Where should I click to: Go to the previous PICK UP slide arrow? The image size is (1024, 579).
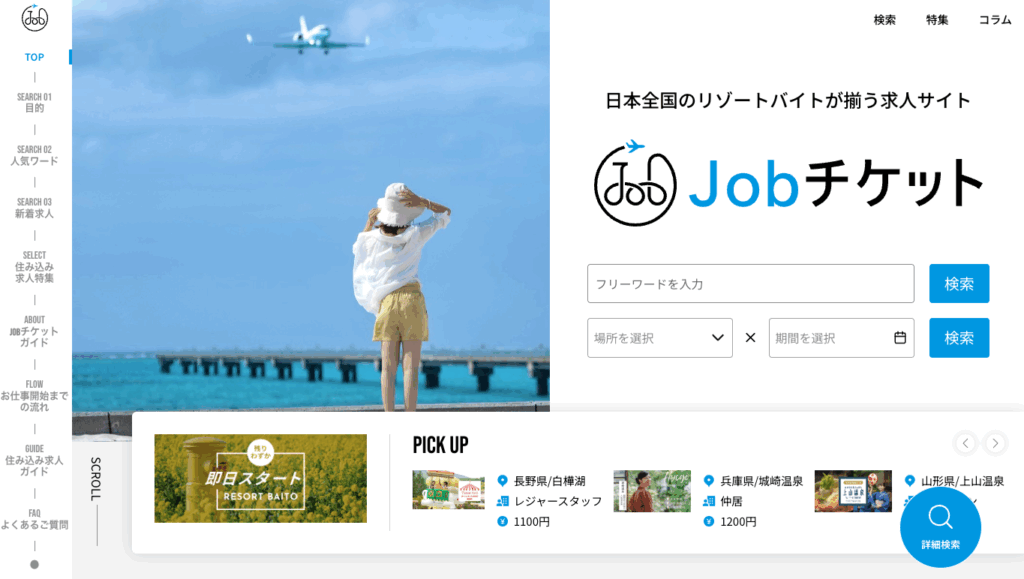click(x=965, y=443)
